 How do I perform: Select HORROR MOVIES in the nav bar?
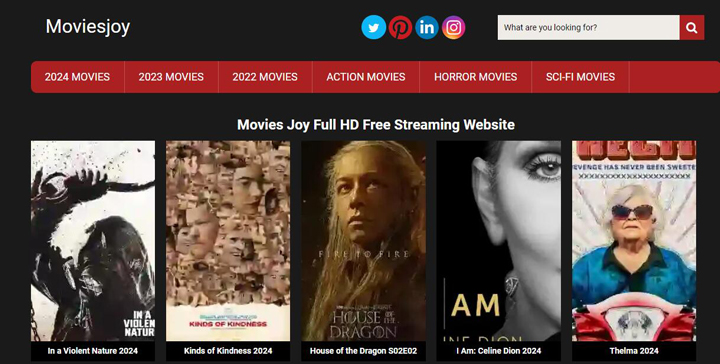(x=476, y=77)
